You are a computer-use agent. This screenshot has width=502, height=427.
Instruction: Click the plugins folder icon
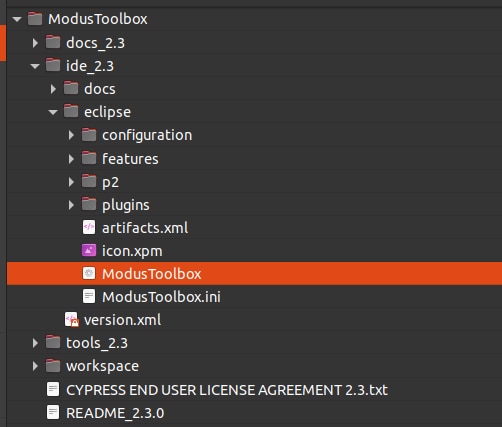[89, 204]
